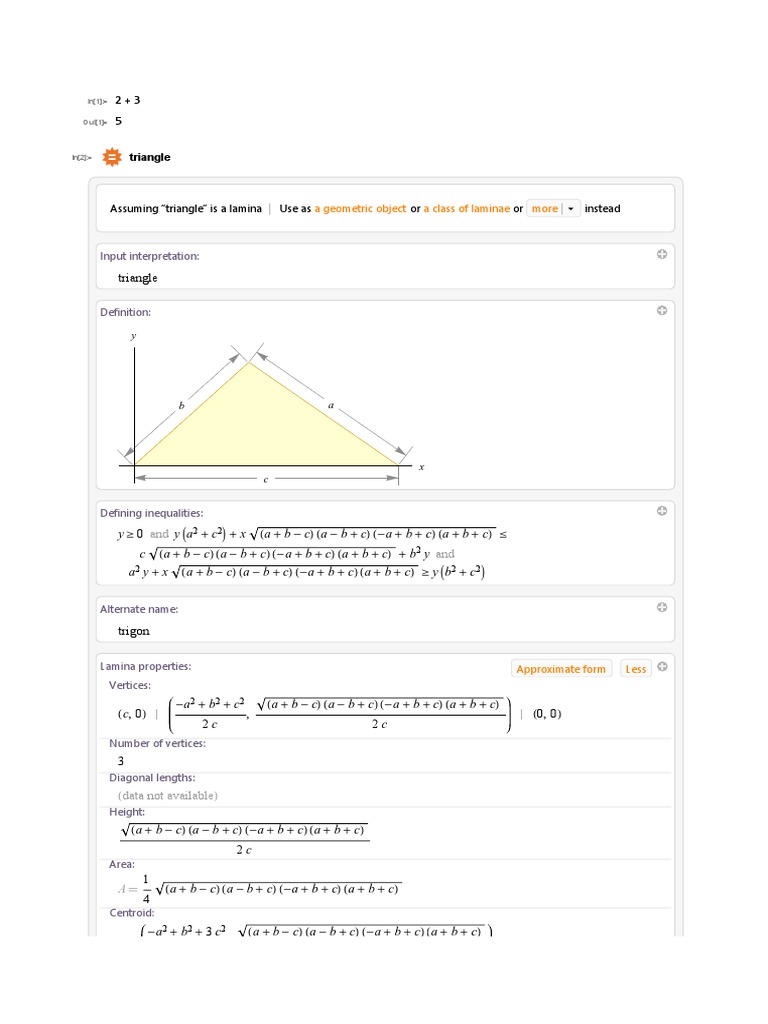768x1024 pixels.
Task: Click the "2 + 3" input cell
Action: pyautogui.click(x=127, y=100)
